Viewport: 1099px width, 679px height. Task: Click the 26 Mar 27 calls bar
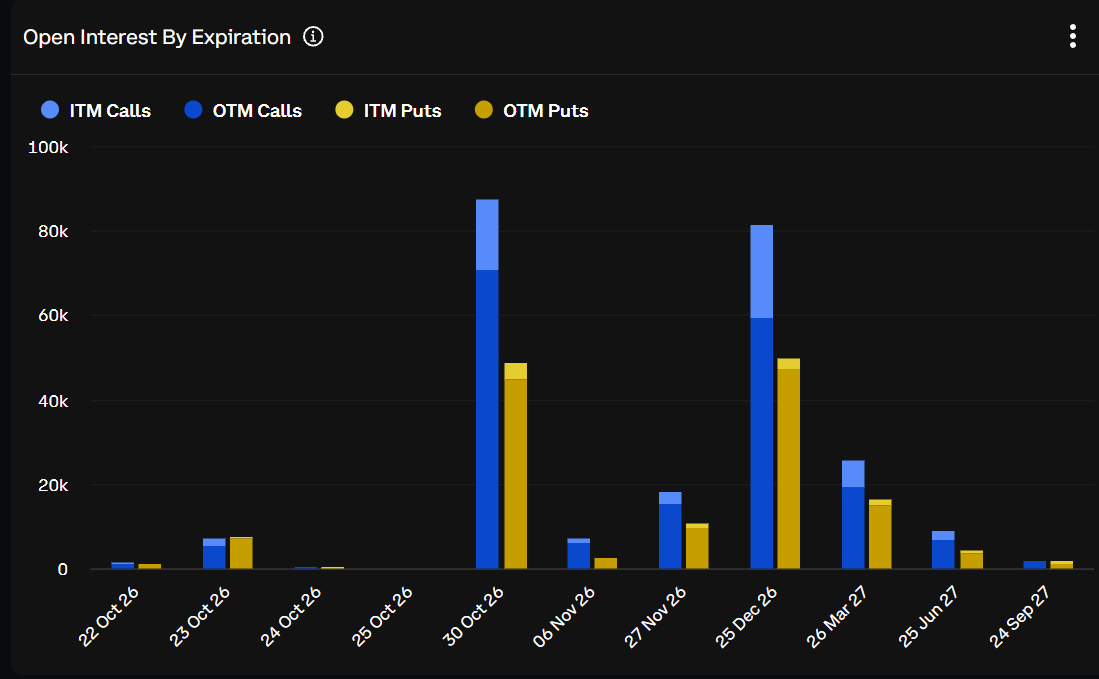(853, 514)
